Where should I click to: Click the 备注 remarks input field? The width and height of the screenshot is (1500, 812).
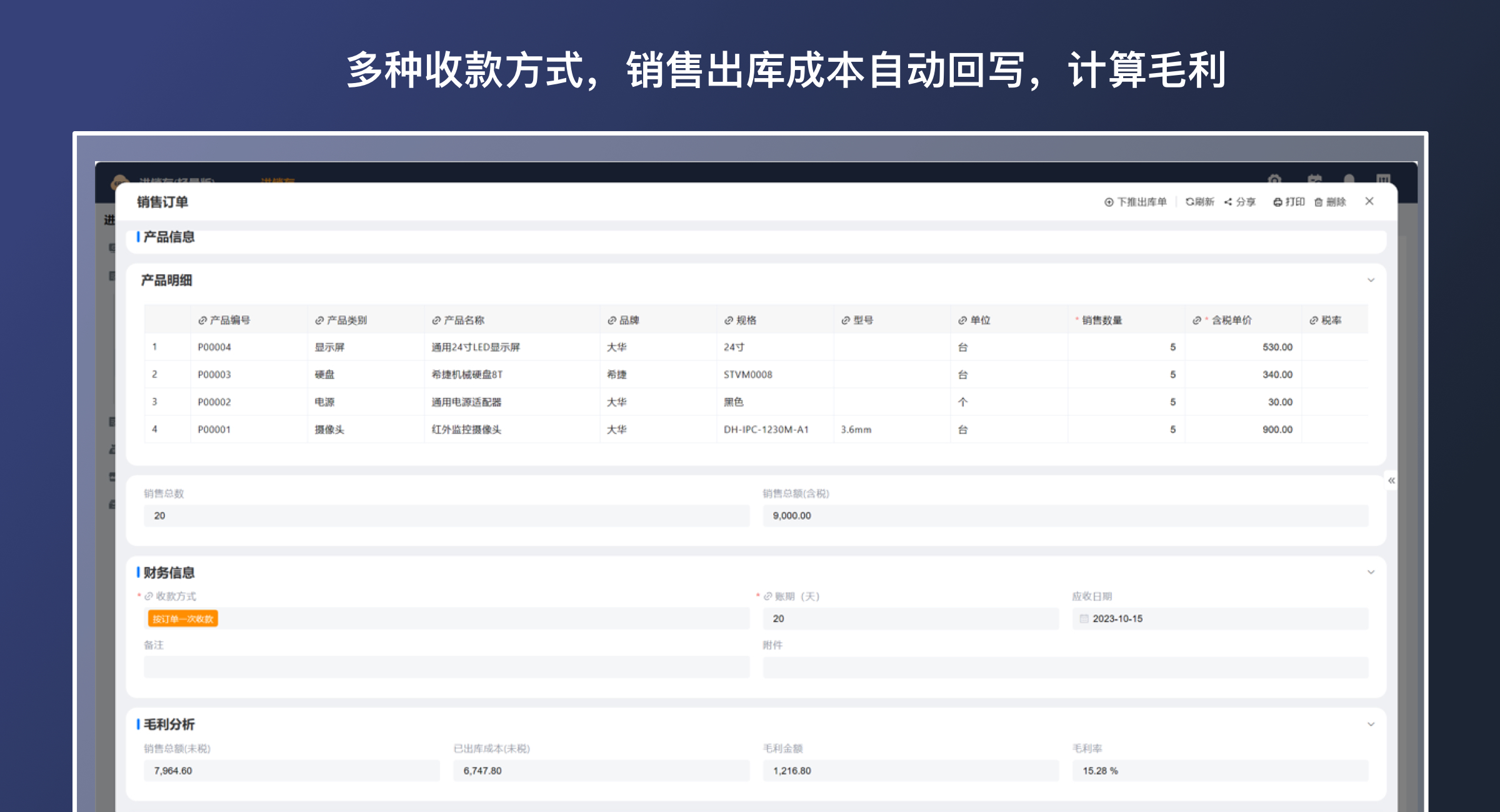(x=446, y=667)
